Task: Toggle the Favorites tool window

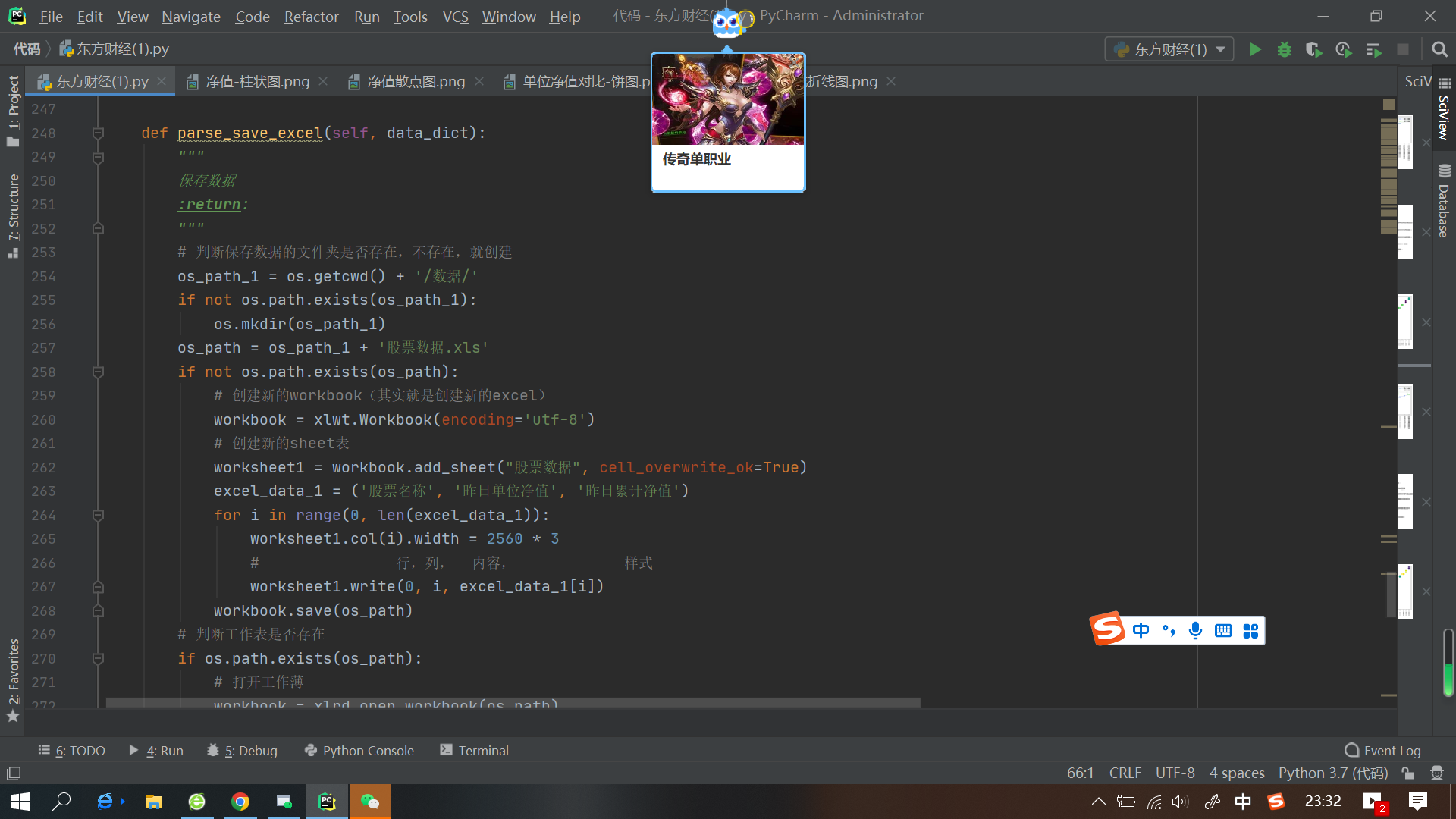Action: coord(13,680)
